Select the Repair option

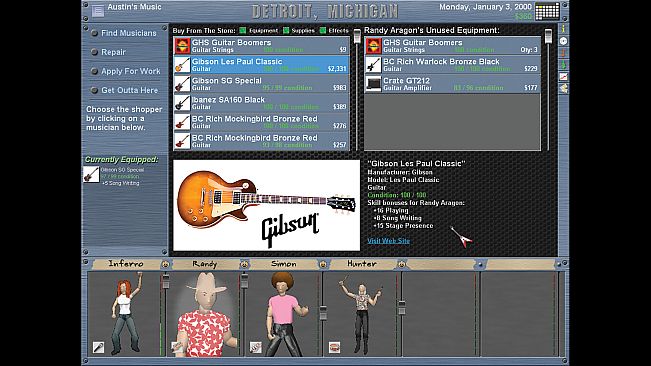[x=113, y=52]
